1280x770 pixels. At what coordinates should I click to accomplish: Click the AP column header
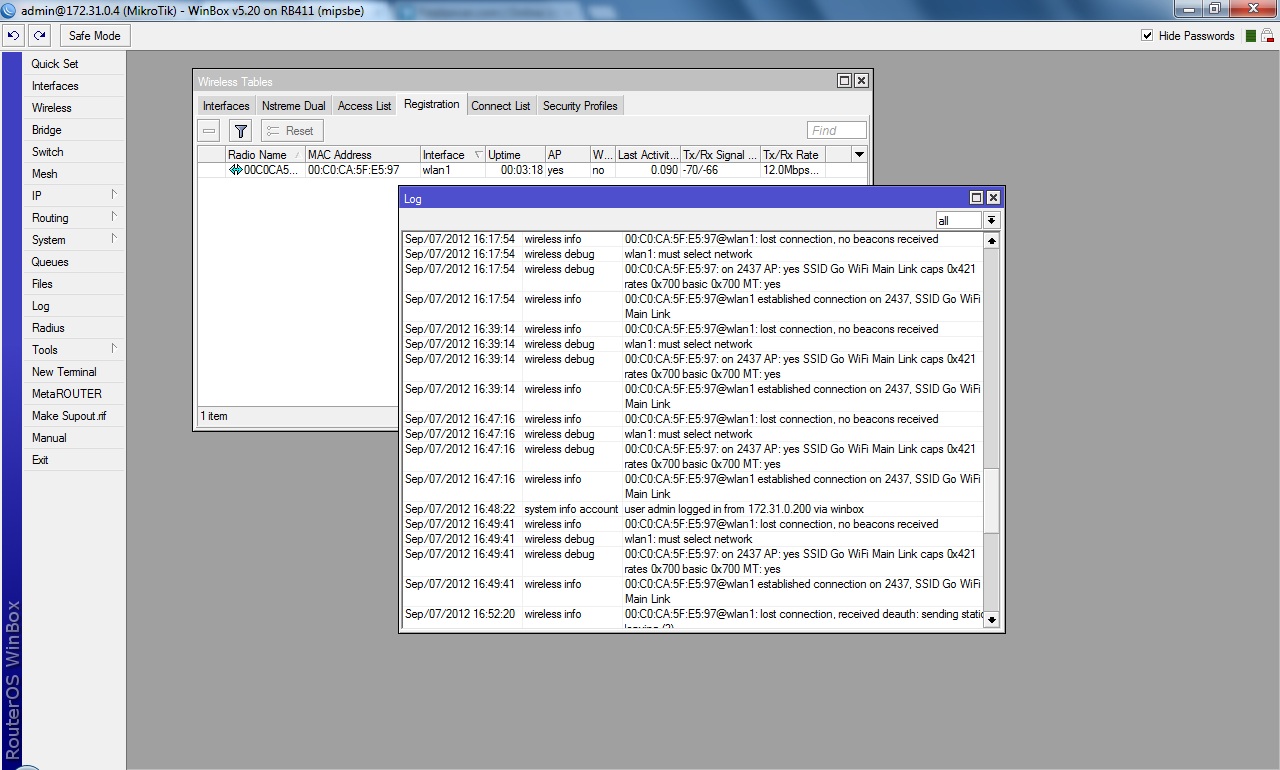(x=567, y=155)
